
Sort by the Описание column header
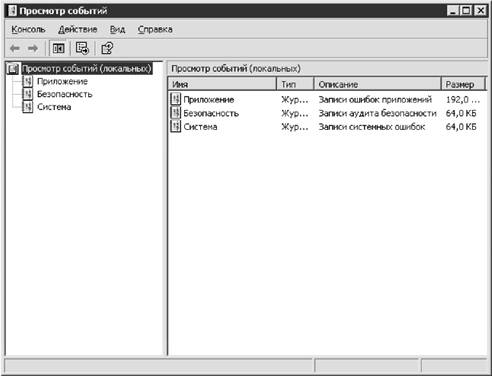pyautogui.click(x=377, y=84)
